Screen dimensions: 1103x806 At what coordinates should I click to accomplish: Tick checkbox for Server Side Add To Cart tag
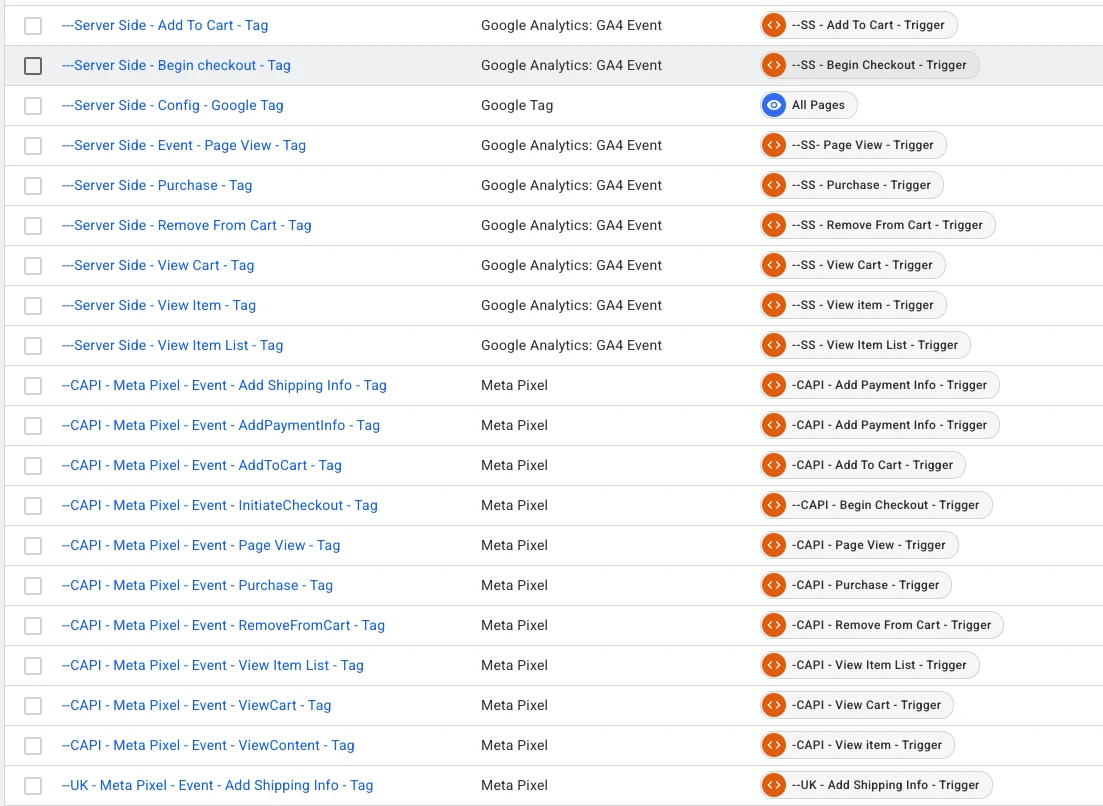tap(33, 26)
